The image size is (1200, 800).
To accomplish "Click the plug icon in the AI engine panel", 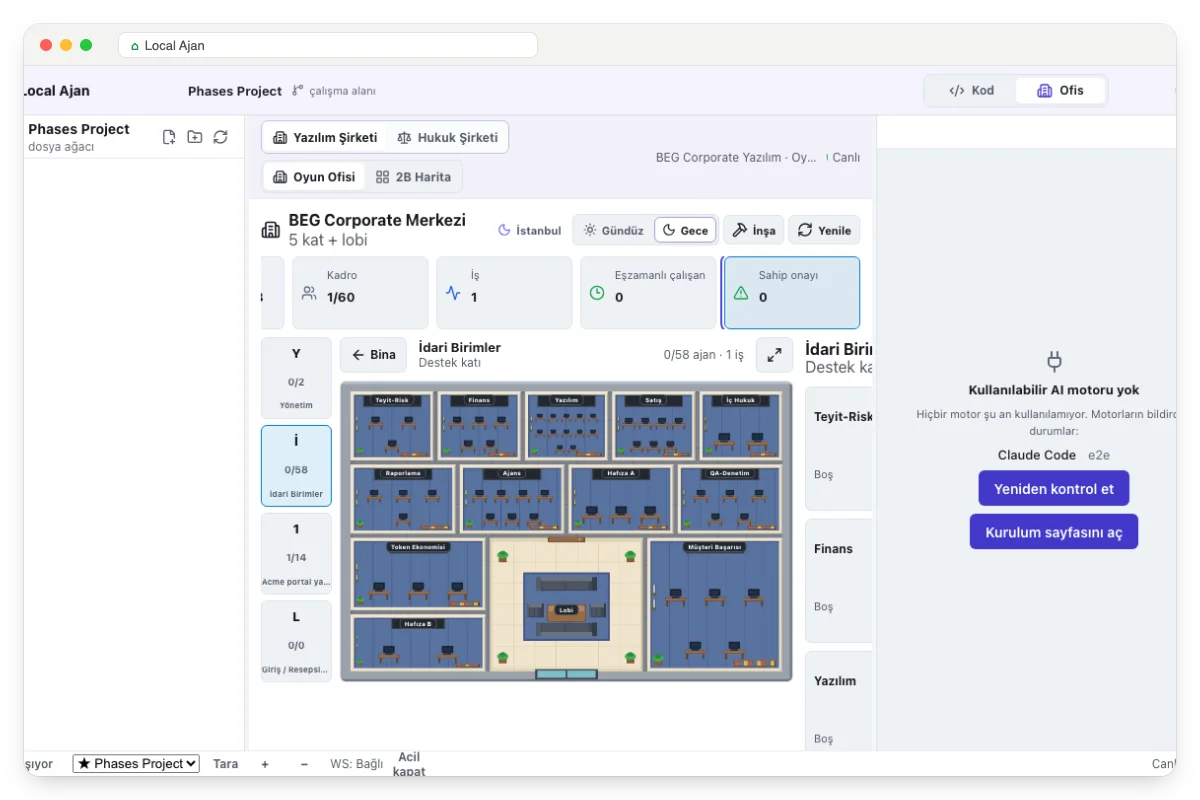I will pos(1054,361).
